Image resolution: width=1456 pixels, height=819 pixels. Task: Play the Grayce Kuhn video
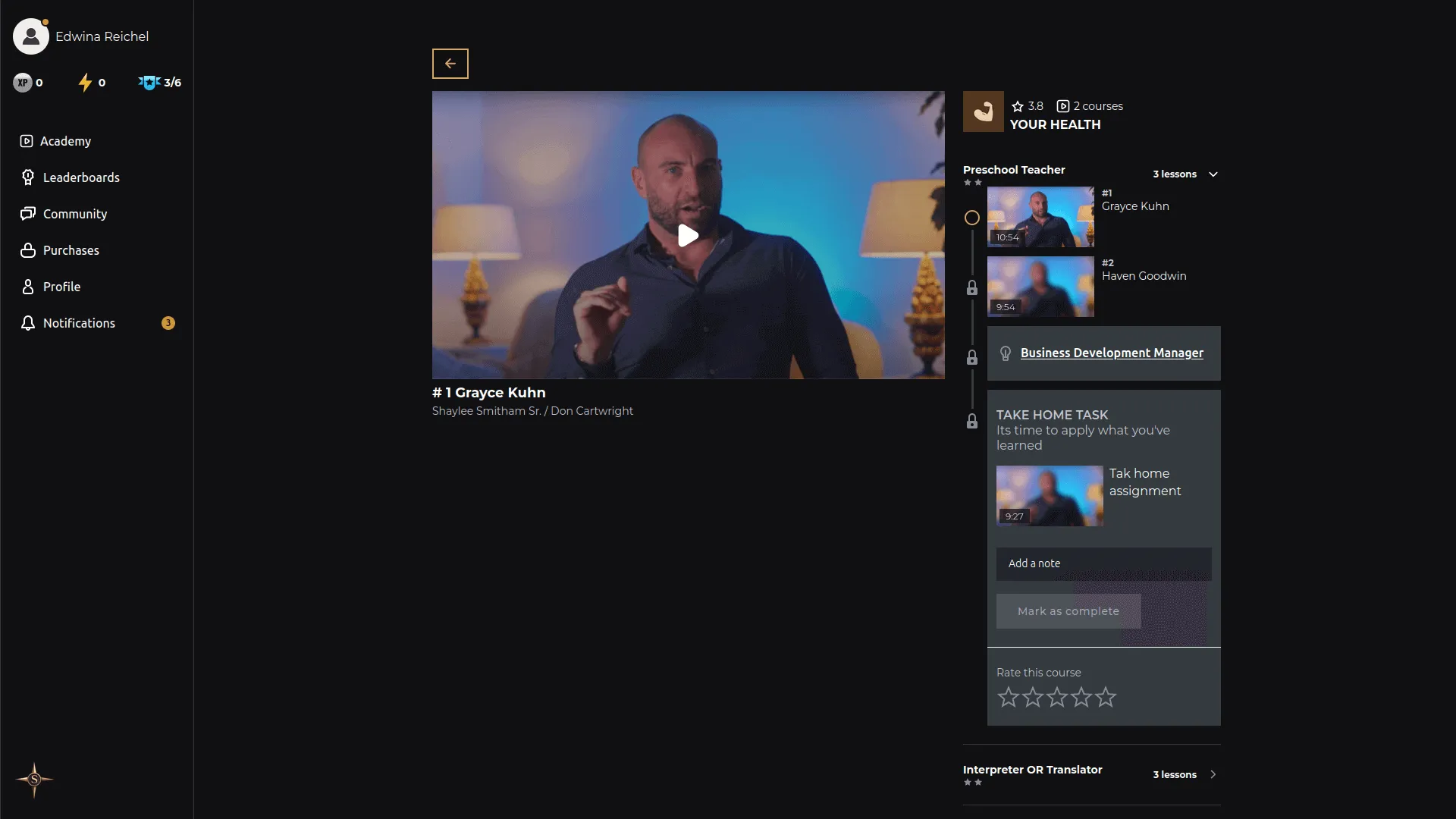(688, 236)
